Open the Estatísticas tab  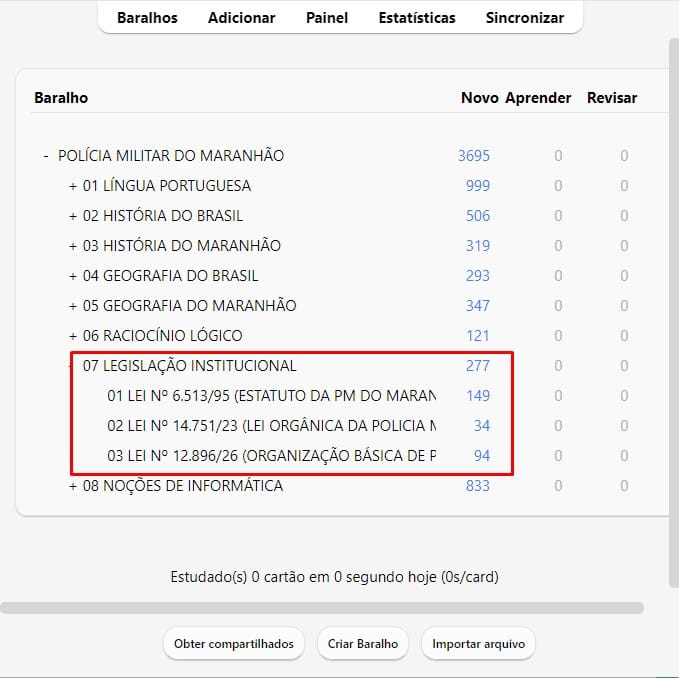coord(417,18)
